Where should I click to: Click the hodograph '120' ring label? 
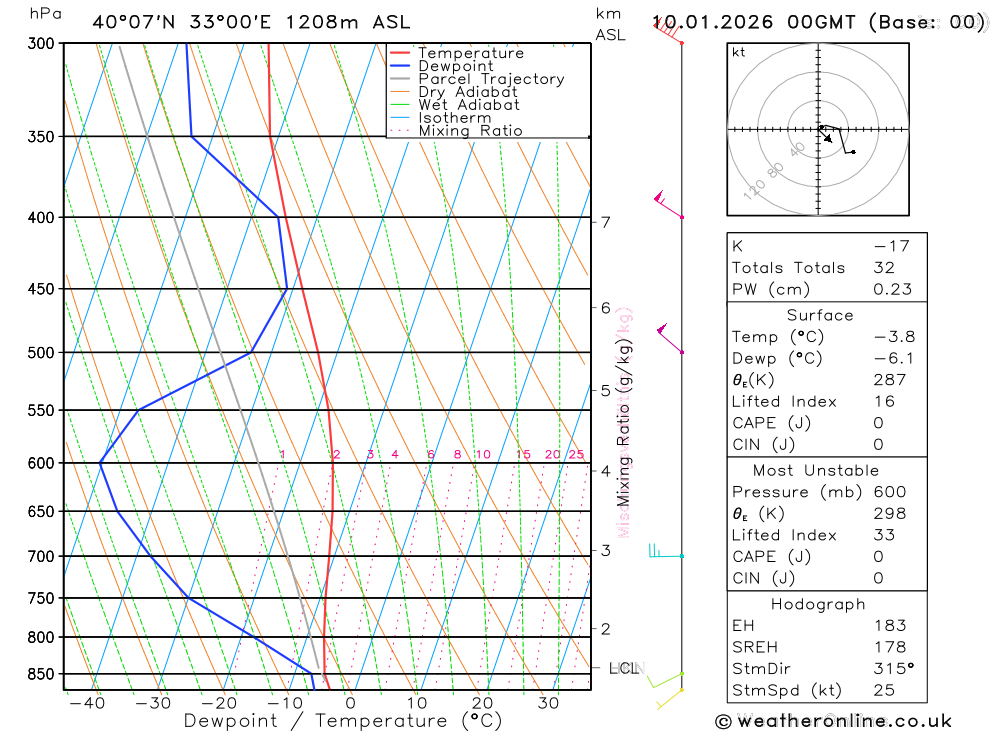click(754, 189)
